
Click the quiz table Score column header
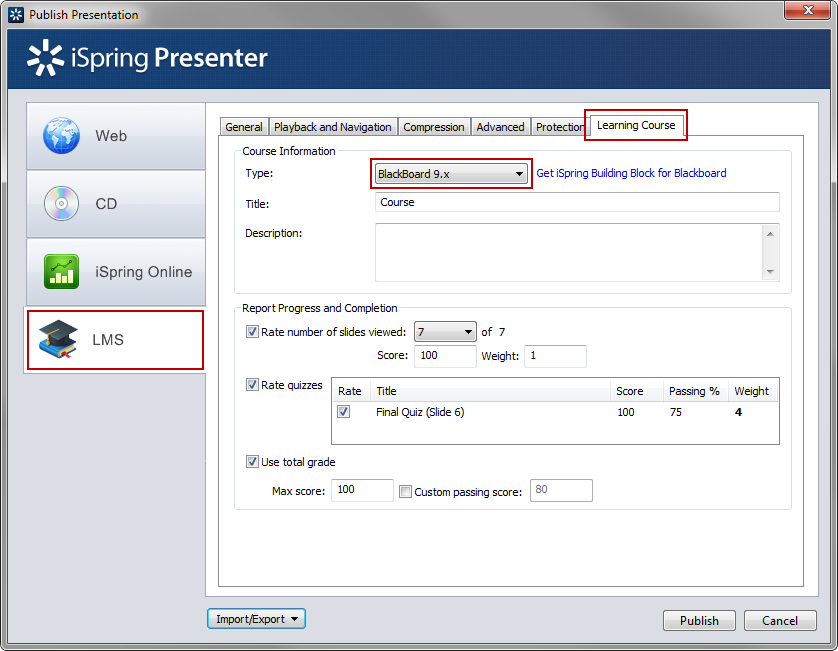[637, 391]
